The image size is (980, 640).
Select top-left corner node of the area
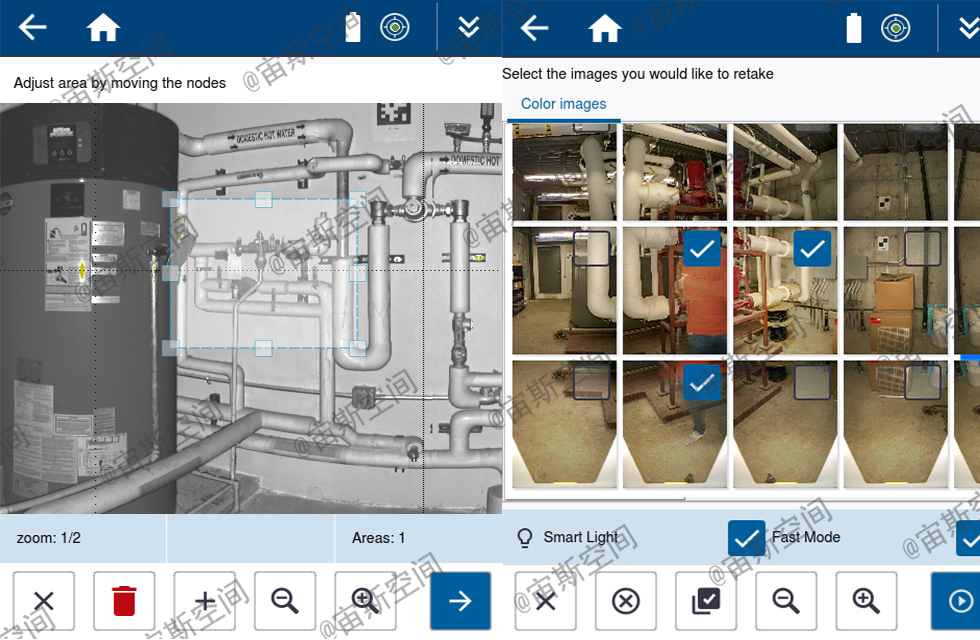coord(171,199)
